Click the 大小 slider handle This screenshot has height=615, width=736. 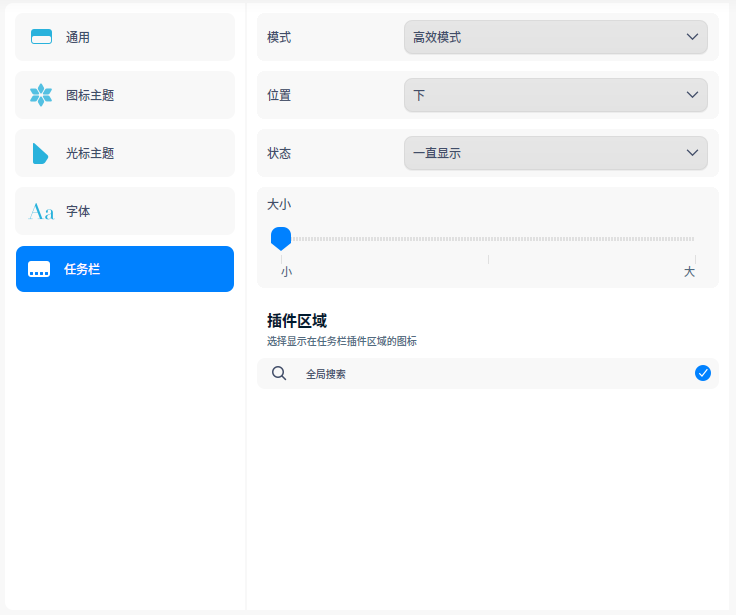tap(281, 238)
